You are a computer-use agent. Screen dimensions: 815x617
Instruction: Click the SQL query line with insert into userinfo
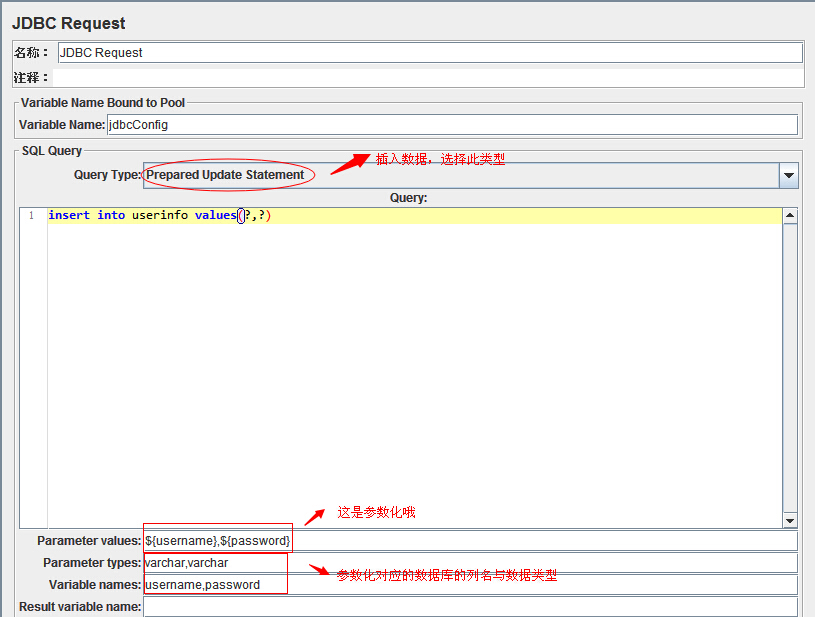point(415,215)
